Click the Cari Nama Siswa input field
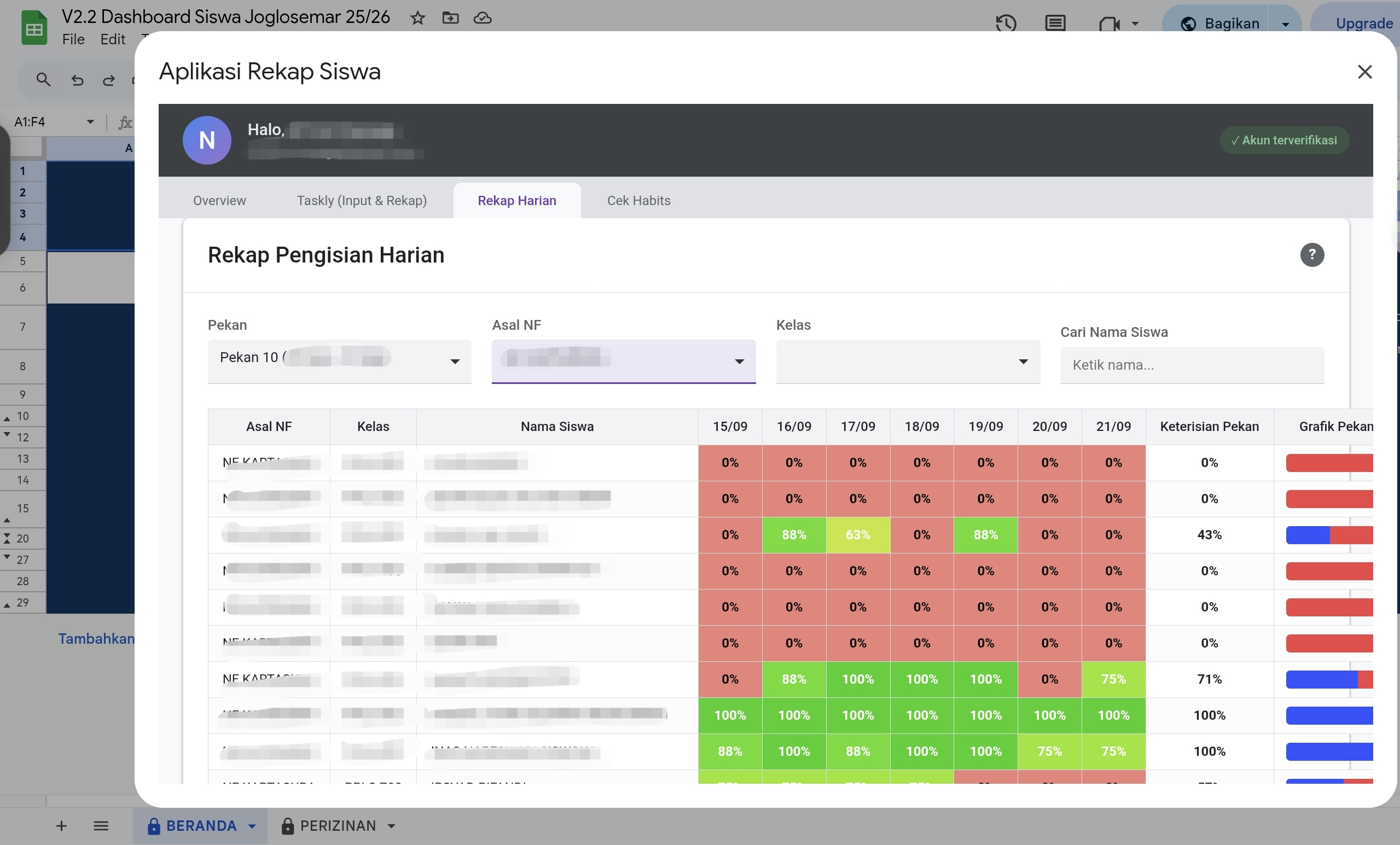 (1192, 365)
